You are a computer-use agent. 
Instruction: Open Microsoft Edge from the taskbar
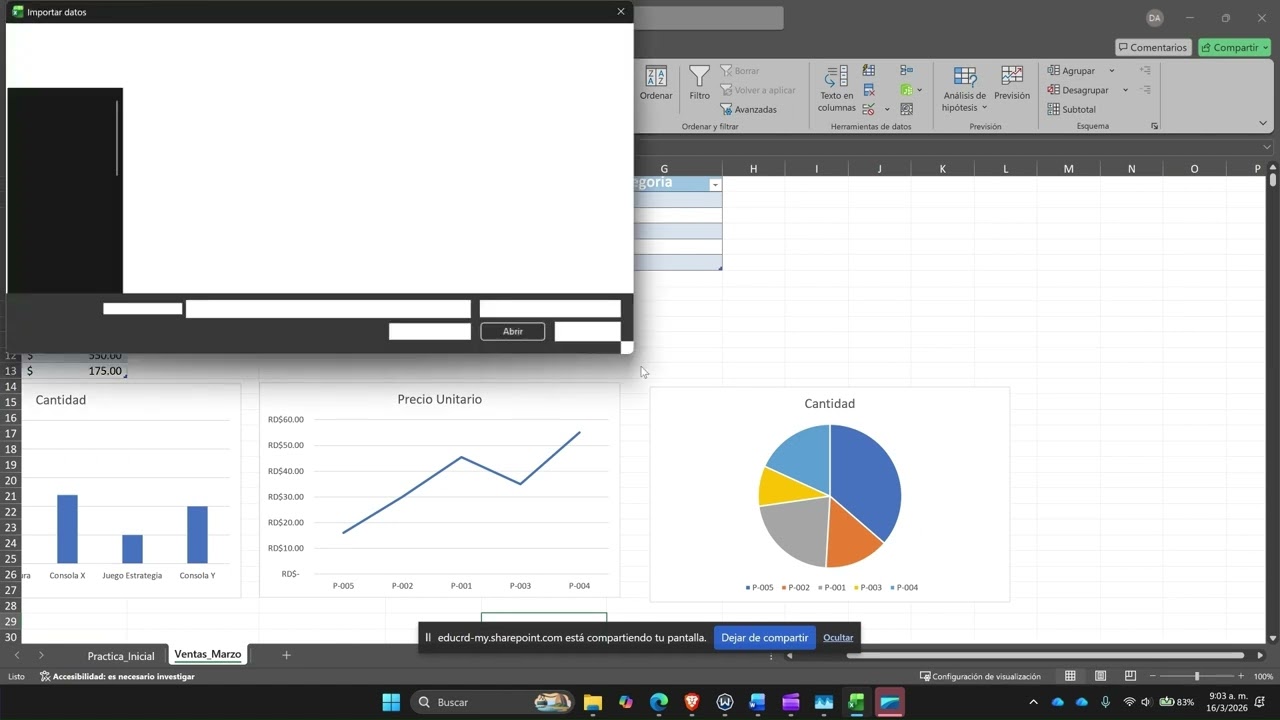658,702
